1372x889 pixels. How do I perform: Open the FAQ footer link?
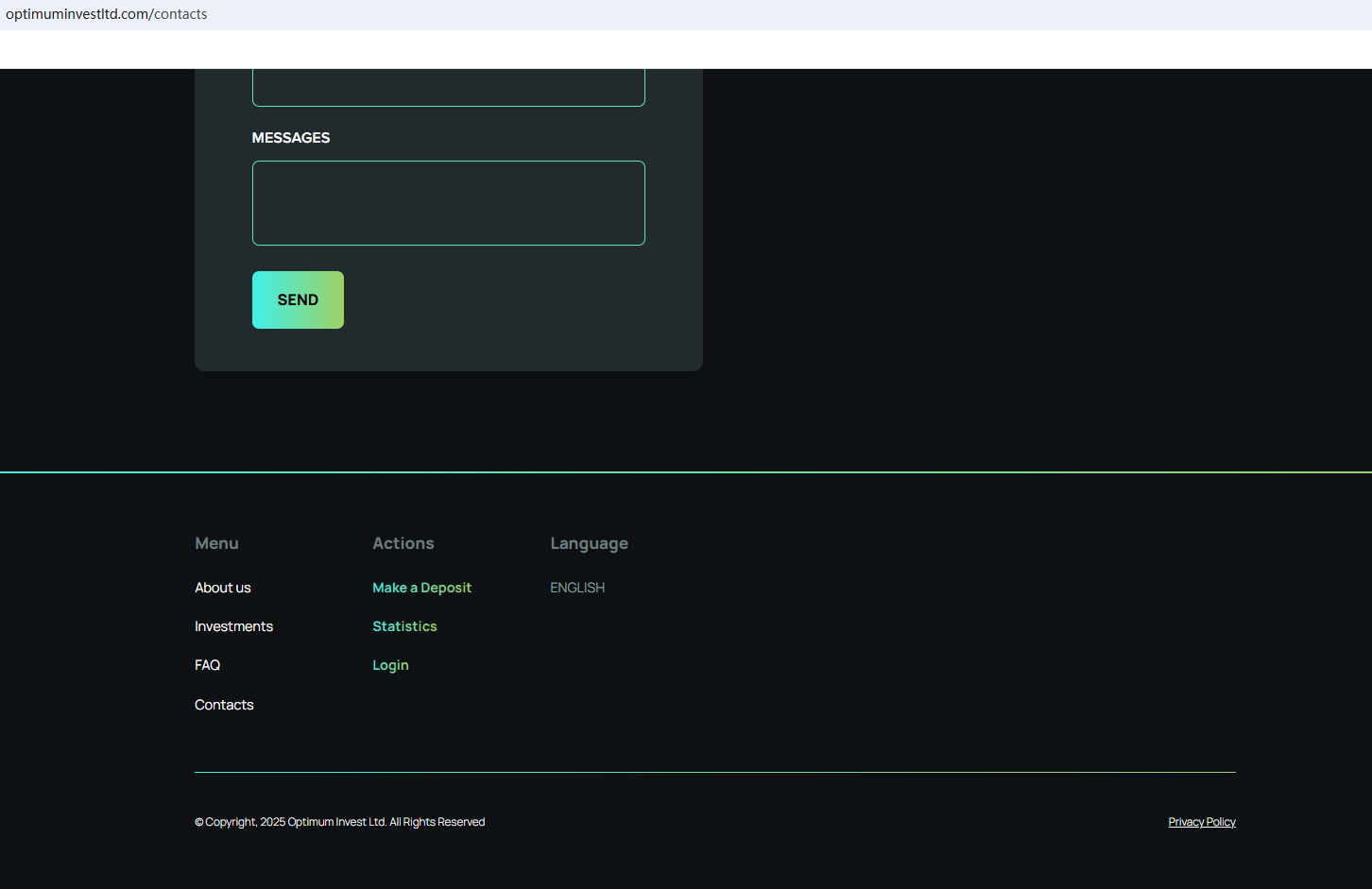point(207,665)
